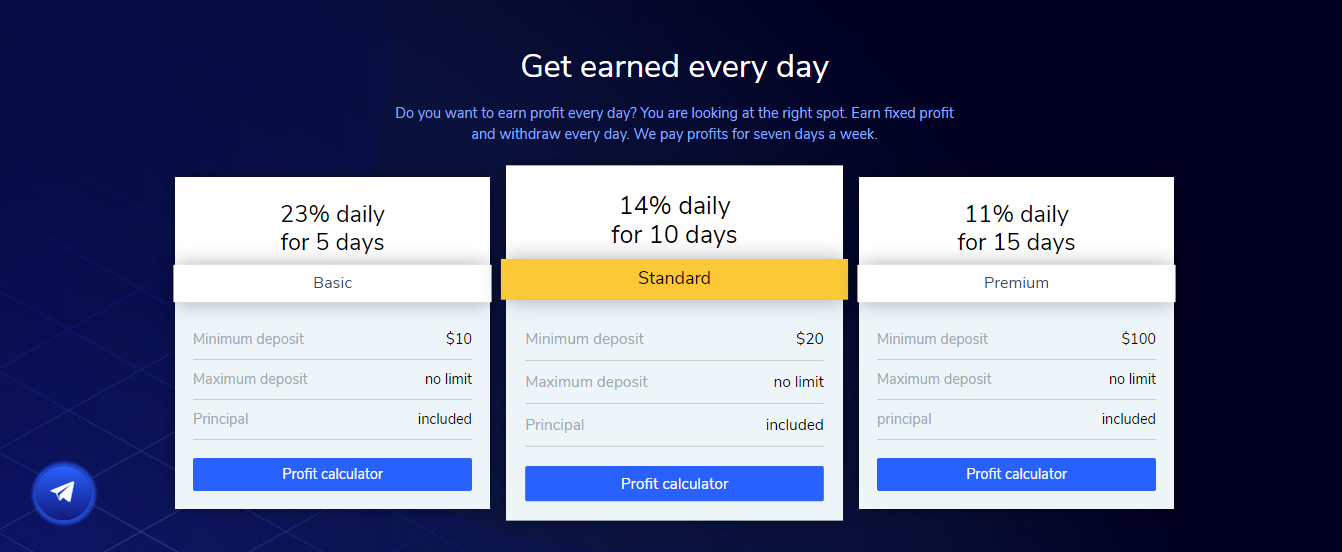
Task: Click Standard plan Principal included row
Action: [674, 425]
